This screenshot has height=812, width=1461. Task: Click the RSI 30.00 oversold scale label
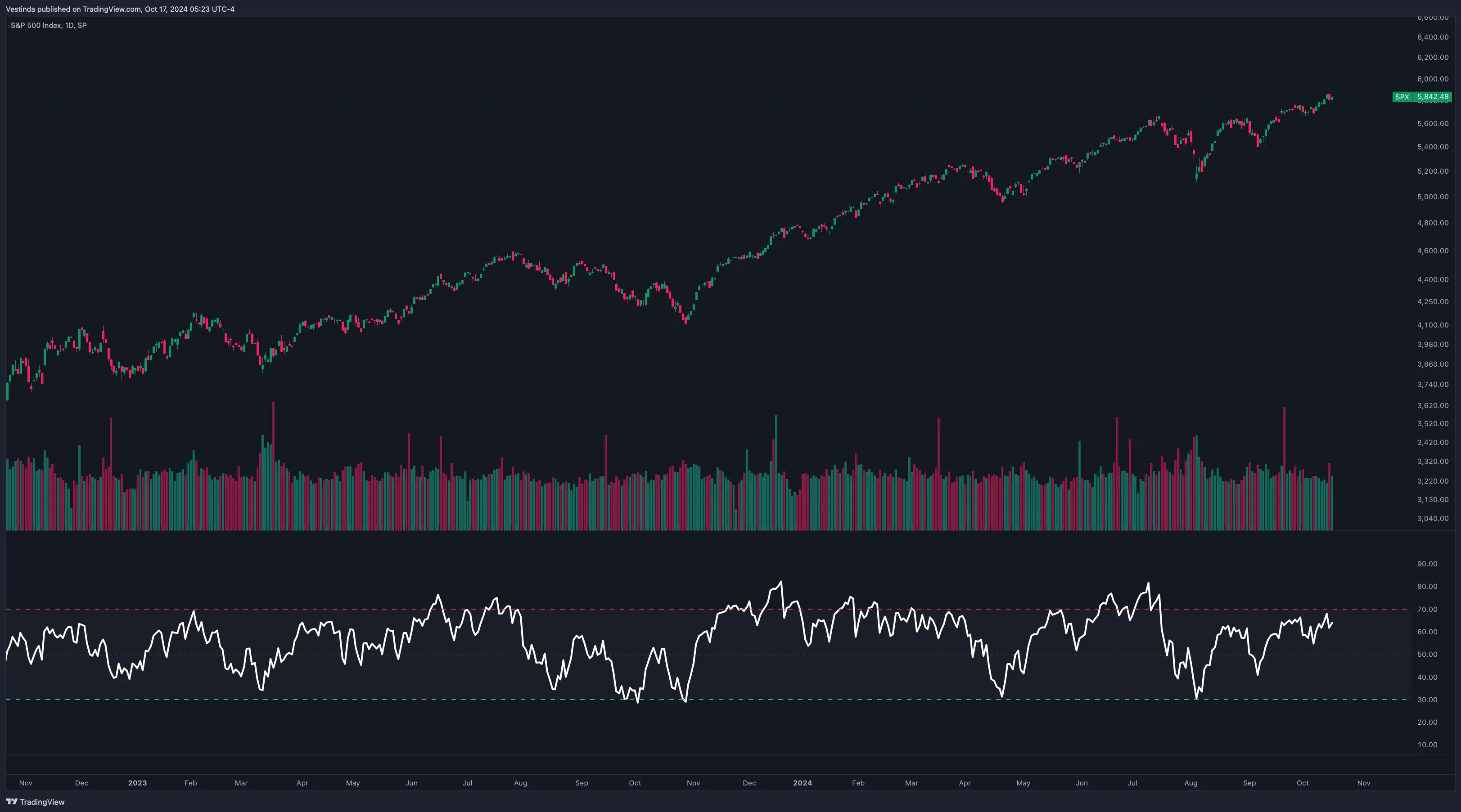point(1428,700)
